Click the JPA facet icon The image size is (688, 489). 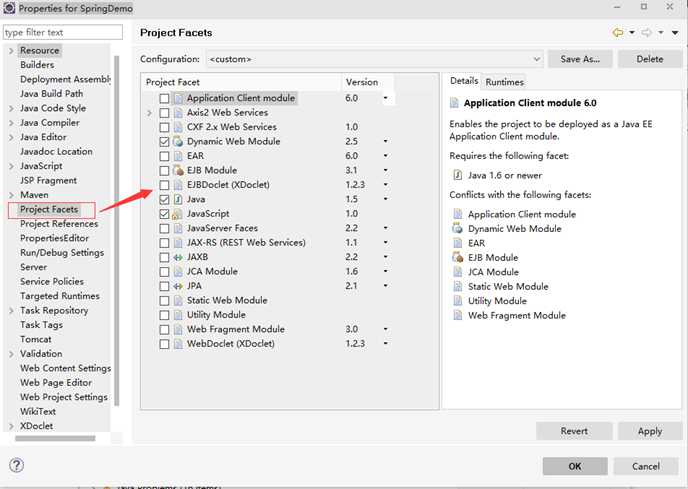point(178,286)
